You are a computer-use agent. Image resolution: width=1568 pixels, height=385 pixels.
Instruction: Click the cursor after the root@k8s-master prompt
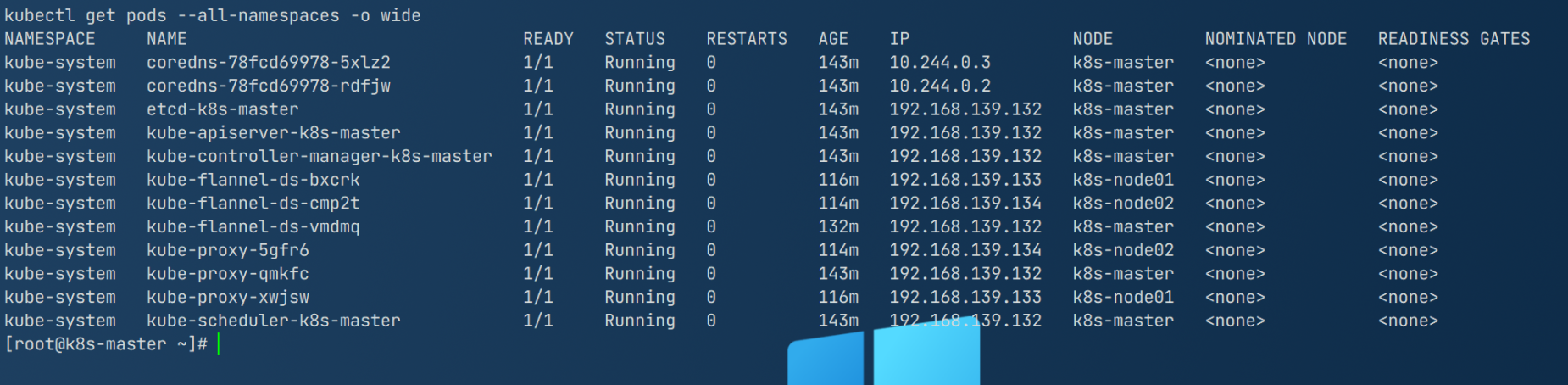[218, 344]
